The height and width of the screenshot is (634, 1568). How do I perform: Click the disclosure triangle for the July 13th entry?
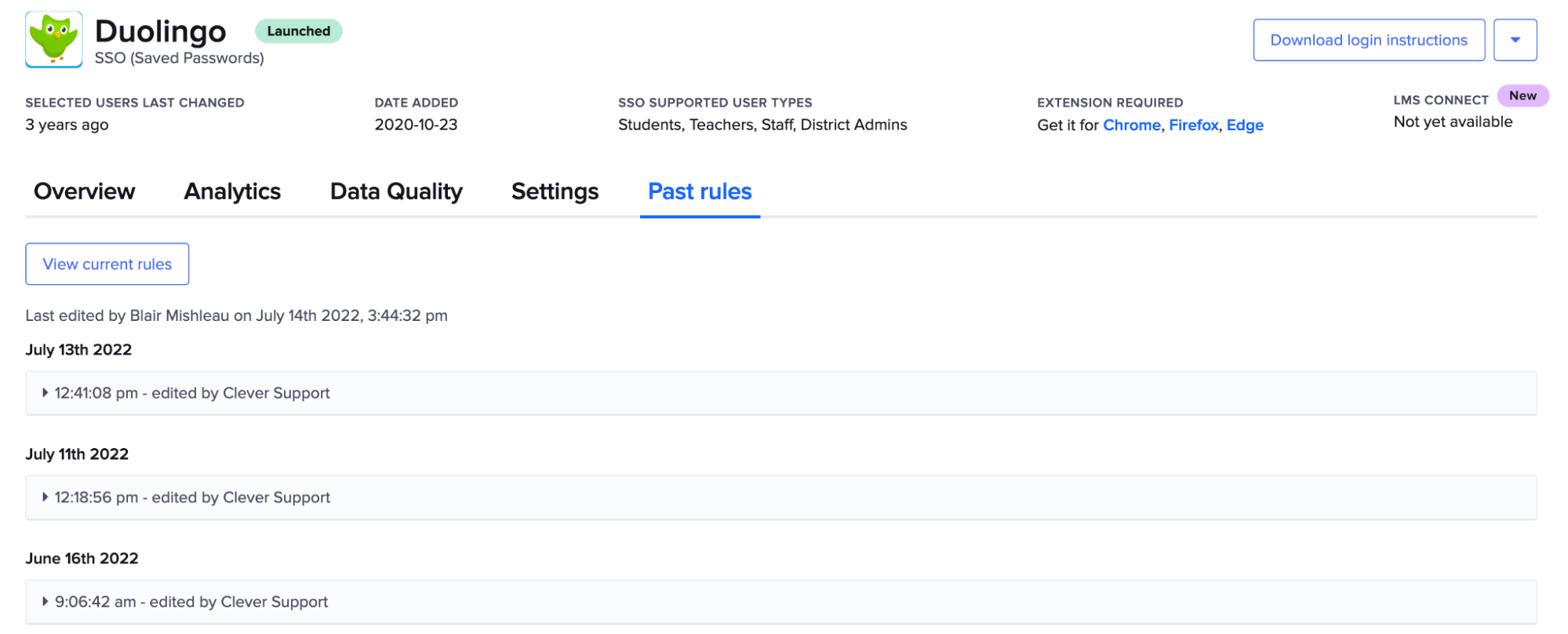tap(45, 393)
